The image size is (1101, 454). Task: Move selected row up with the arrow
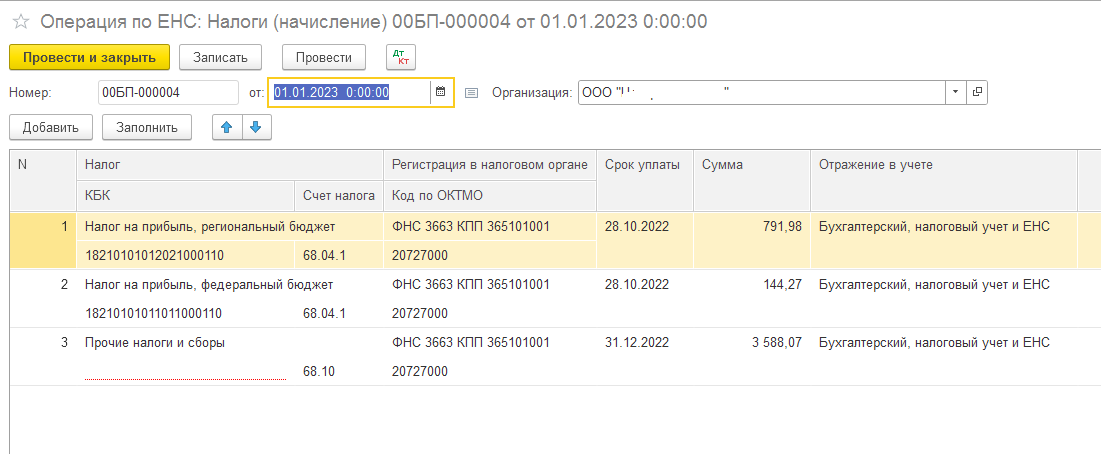tap(227, 127)
